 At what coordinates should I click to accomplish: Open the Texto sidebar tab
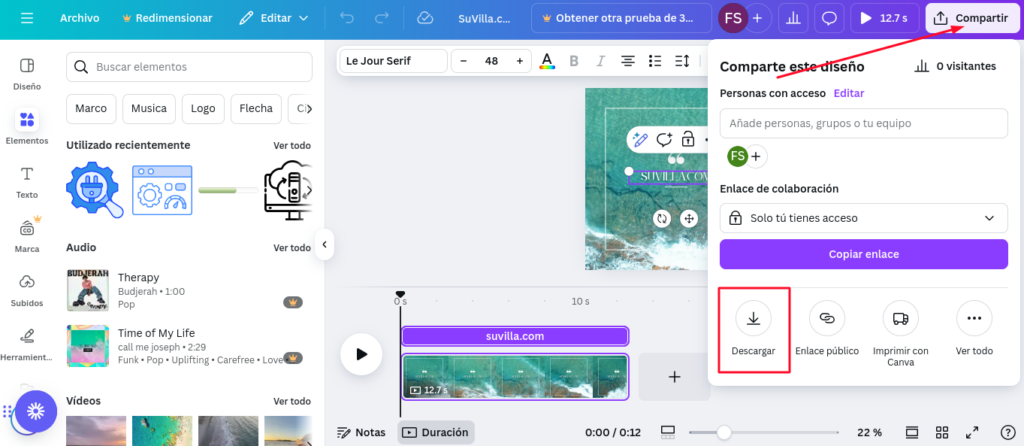(27, 182)
